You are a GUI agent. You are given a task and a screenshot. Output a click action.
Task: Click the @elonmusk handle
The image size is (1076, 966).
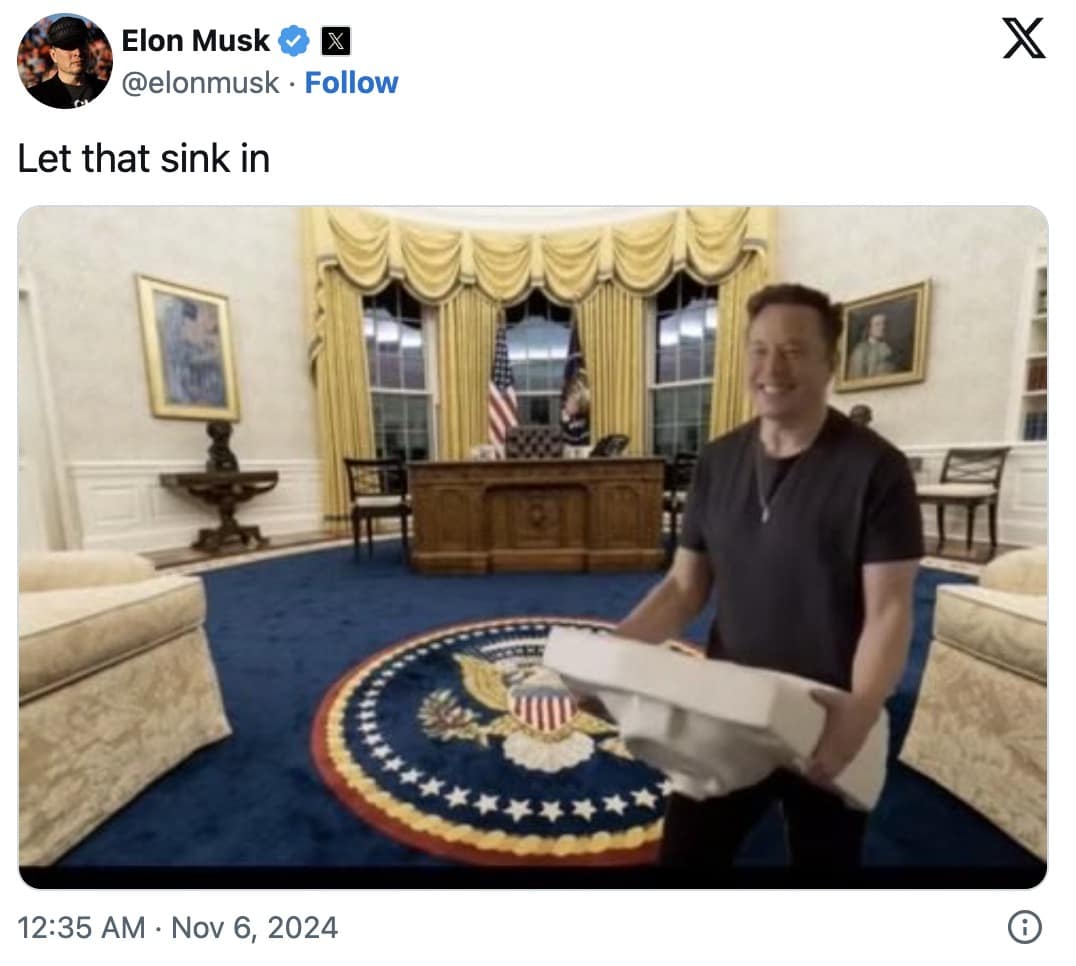click(200, 83)
